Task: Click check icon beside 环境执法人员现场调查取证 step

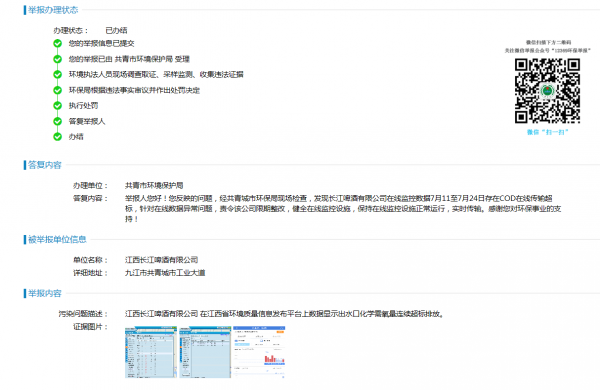Action: click(57, 74)
